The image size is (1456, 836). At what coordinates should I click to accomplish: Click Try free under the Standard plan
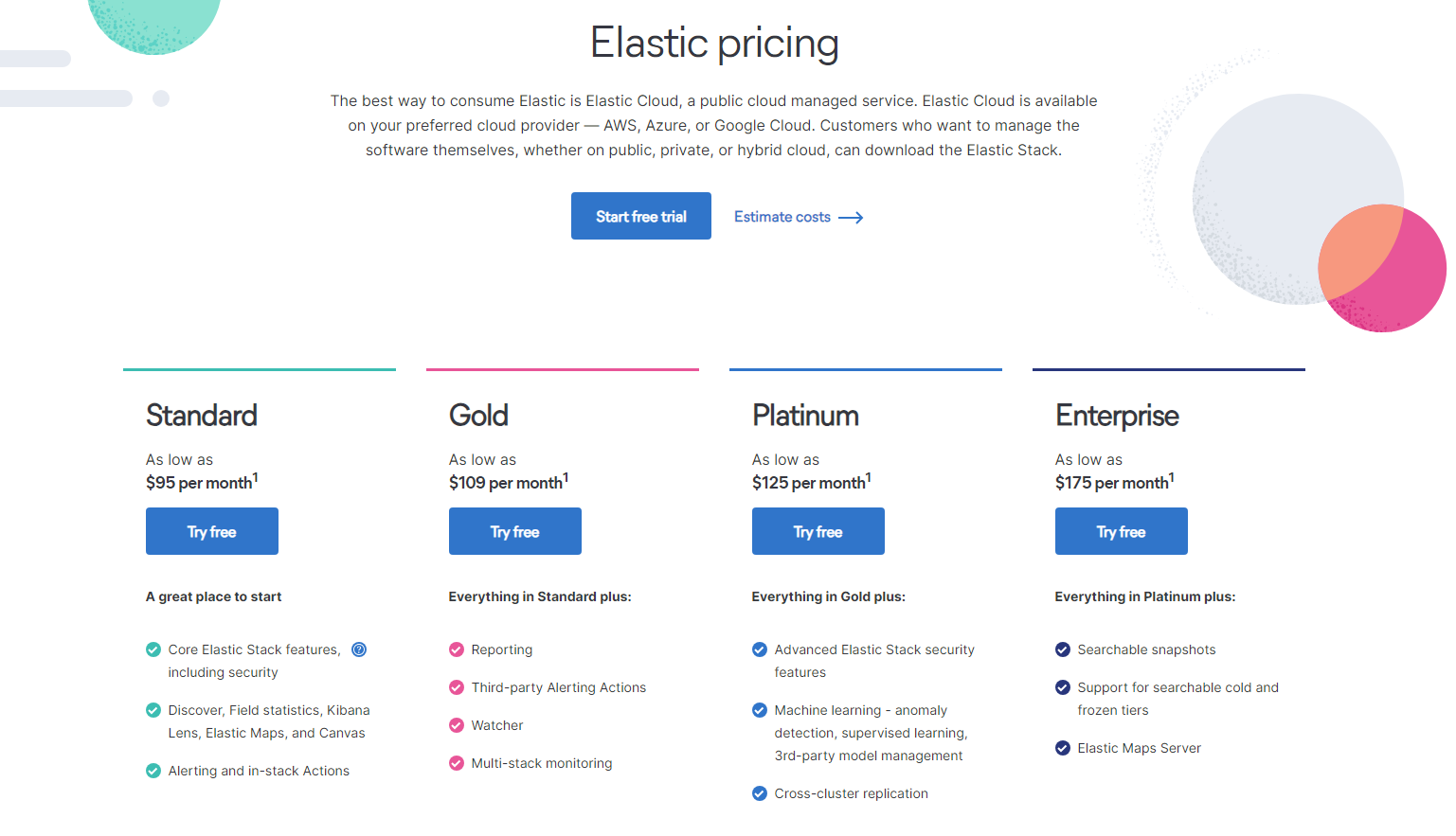(211, 531)
